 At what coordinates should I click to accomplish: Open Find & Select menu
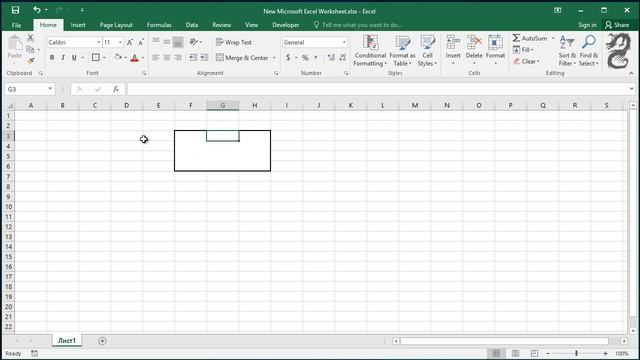tap(589, 51)
